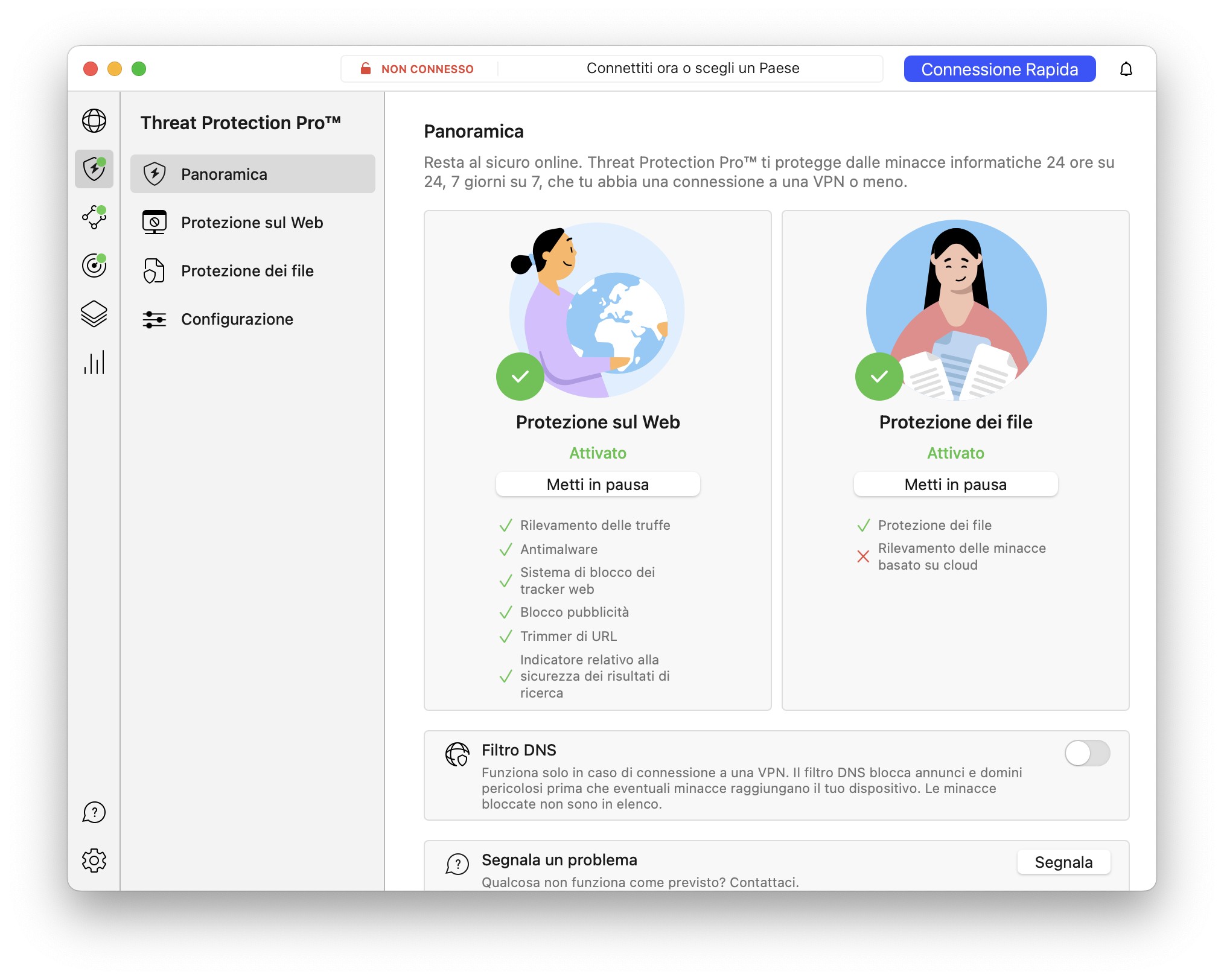Open the activity statistics bar-chart icon

click(94, 362)
